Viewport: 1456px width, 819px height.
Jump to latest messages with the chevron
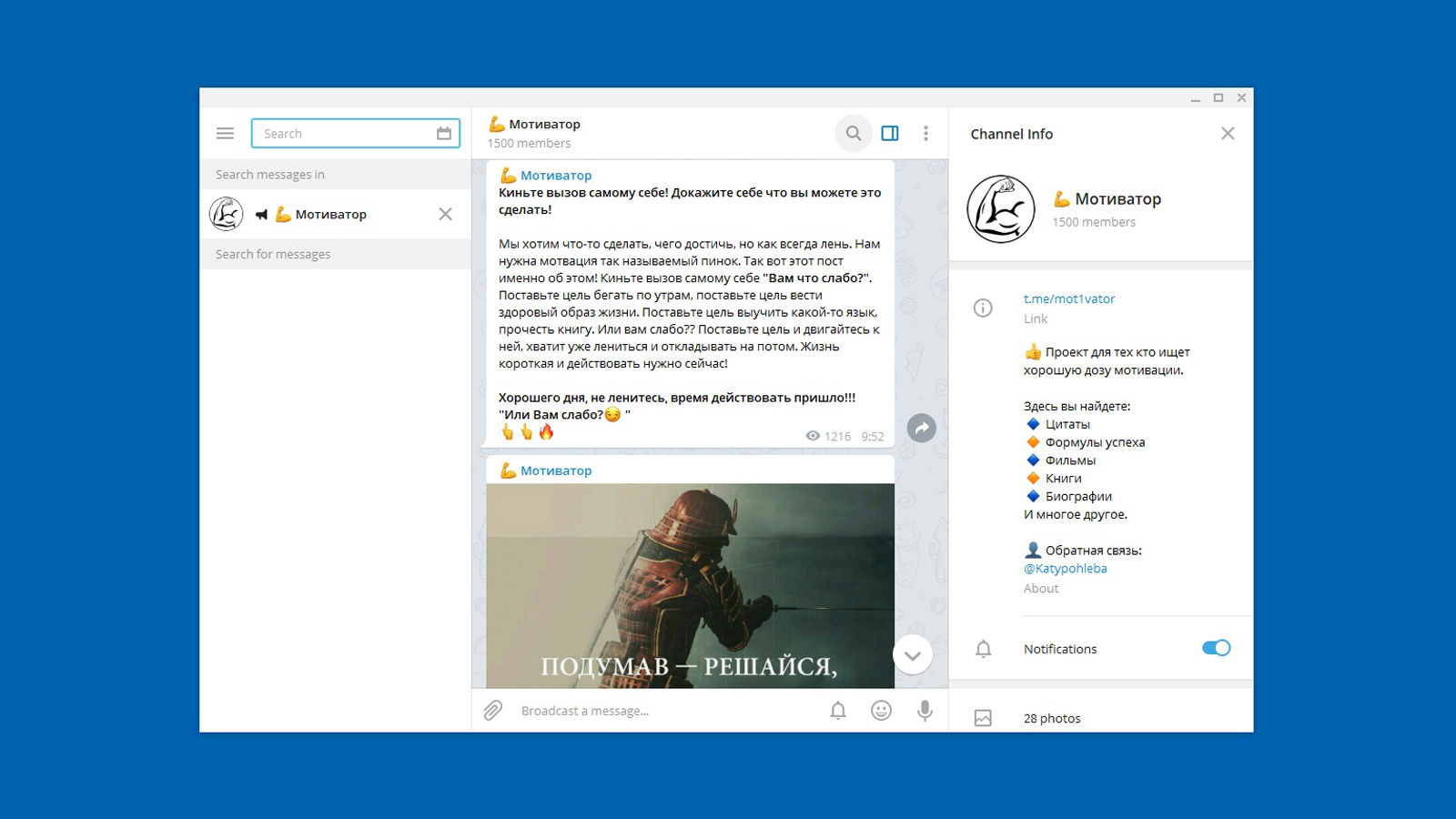click(x=912, y=654)
